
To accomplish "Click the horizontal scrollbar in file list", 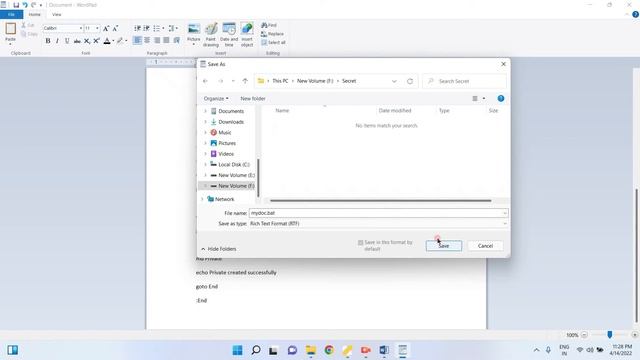I will (x=380, y=200).
